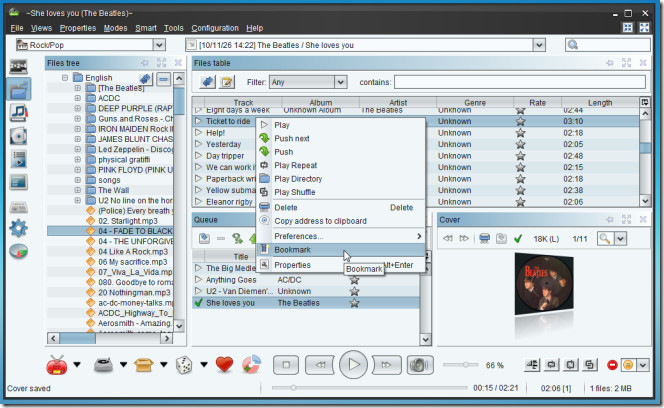Open the Preferences submenu in context menu
Image resolution: width=664 pixels, height=408 pixels.
tap(341, 236)
